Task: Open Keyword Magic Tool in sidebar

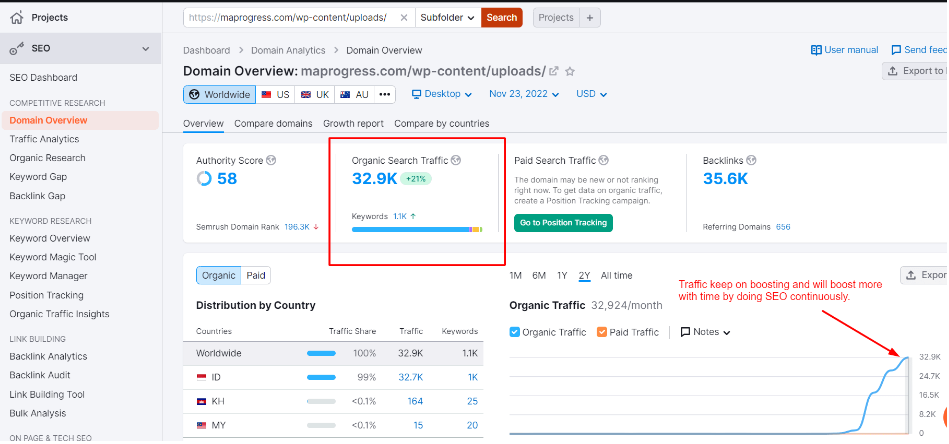Action: point(53,257)
